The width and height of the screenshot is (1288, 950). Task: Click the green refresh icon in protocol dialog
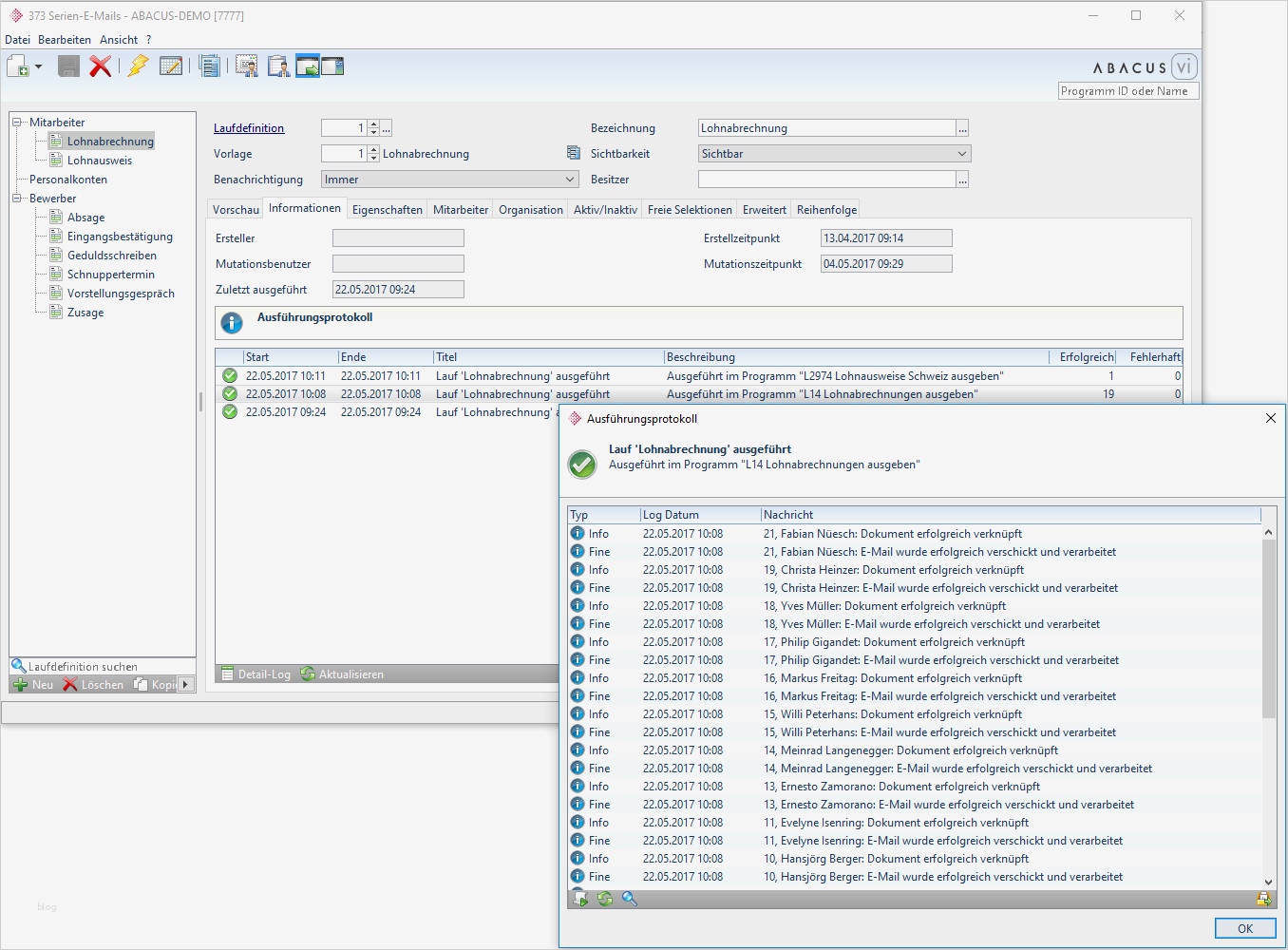point(605,899)
